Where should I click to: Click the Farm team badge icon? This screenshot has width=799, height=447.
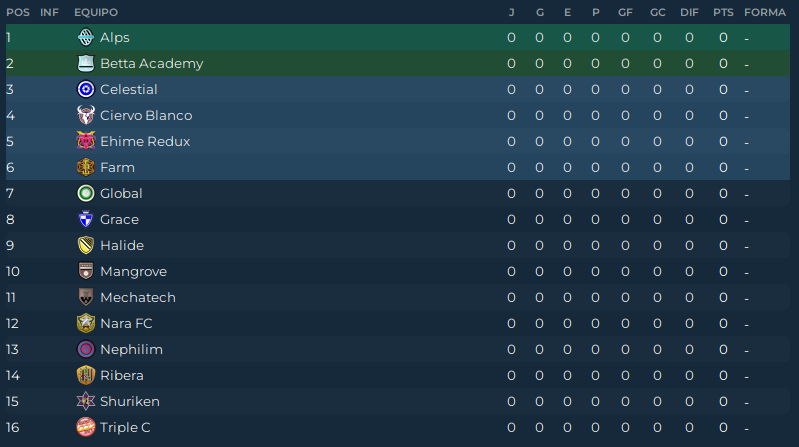pos(86,168)
